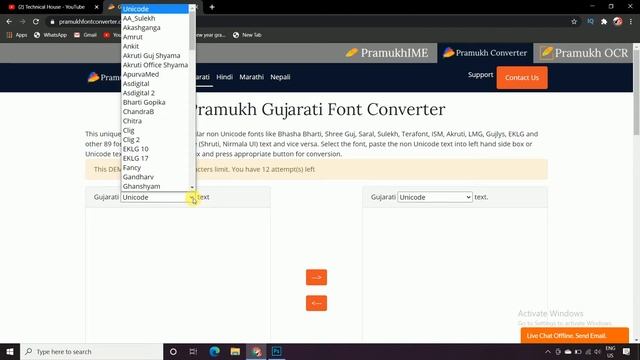The image size is (640, 360).
Task: Switch to the Technical House YouTube tab
Action: 51,7
